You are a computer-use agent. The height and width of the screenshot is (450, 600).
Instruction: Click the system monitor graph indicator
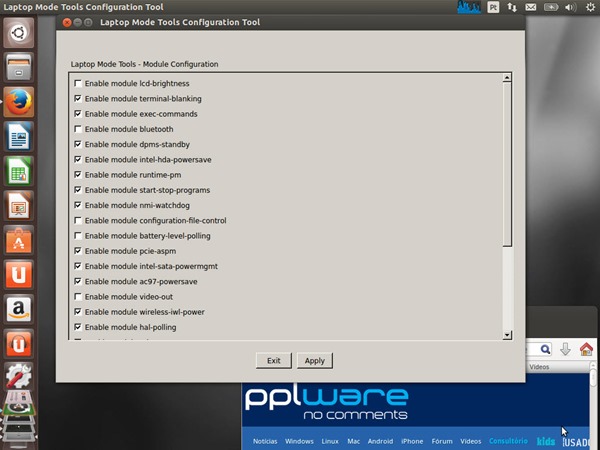tap(469, 7)
